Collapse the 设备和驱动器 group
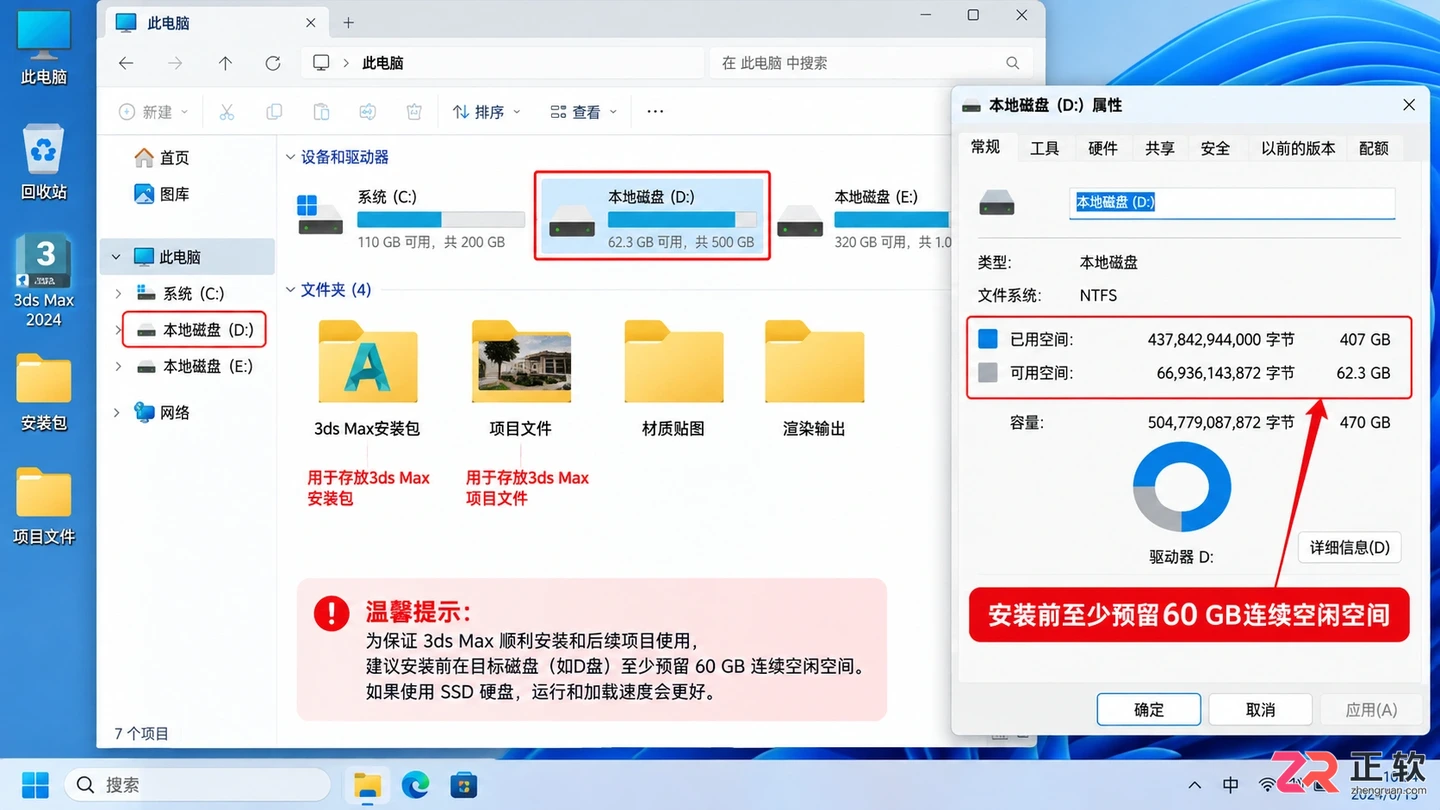The height and width of the screenshot is (810, 1440). coord(291,157)
